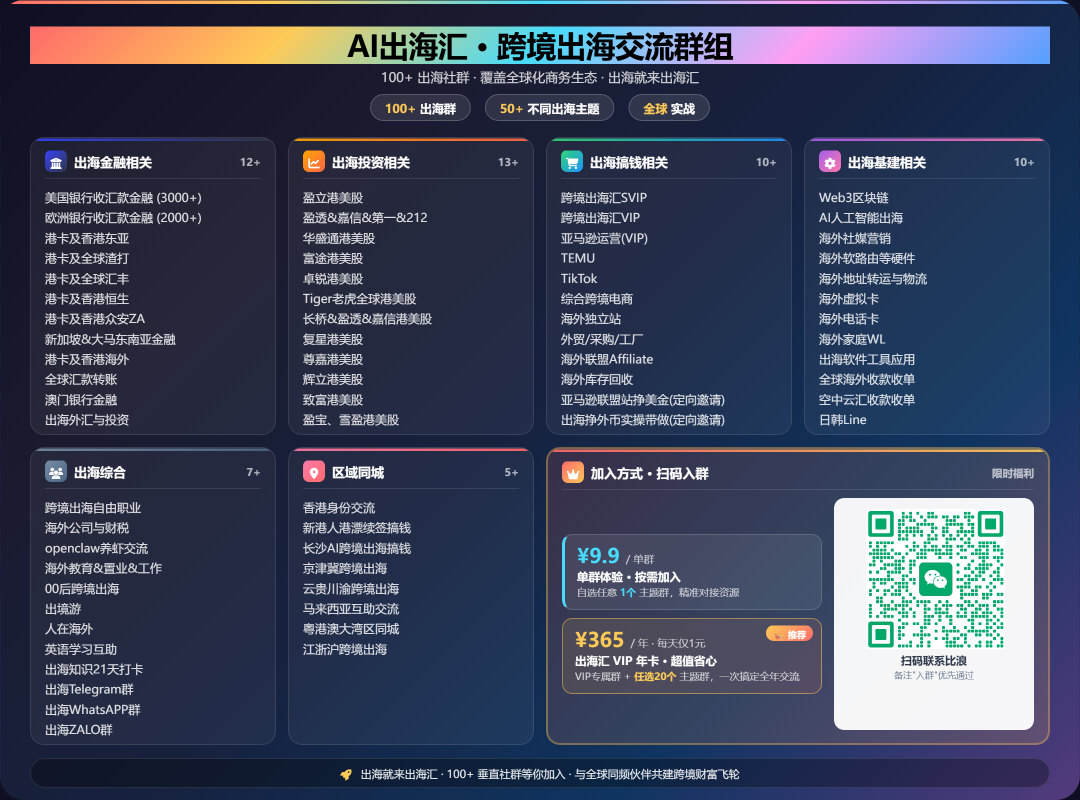Click the 50+ 不同出海主题 pill badge

click(549, 108)
